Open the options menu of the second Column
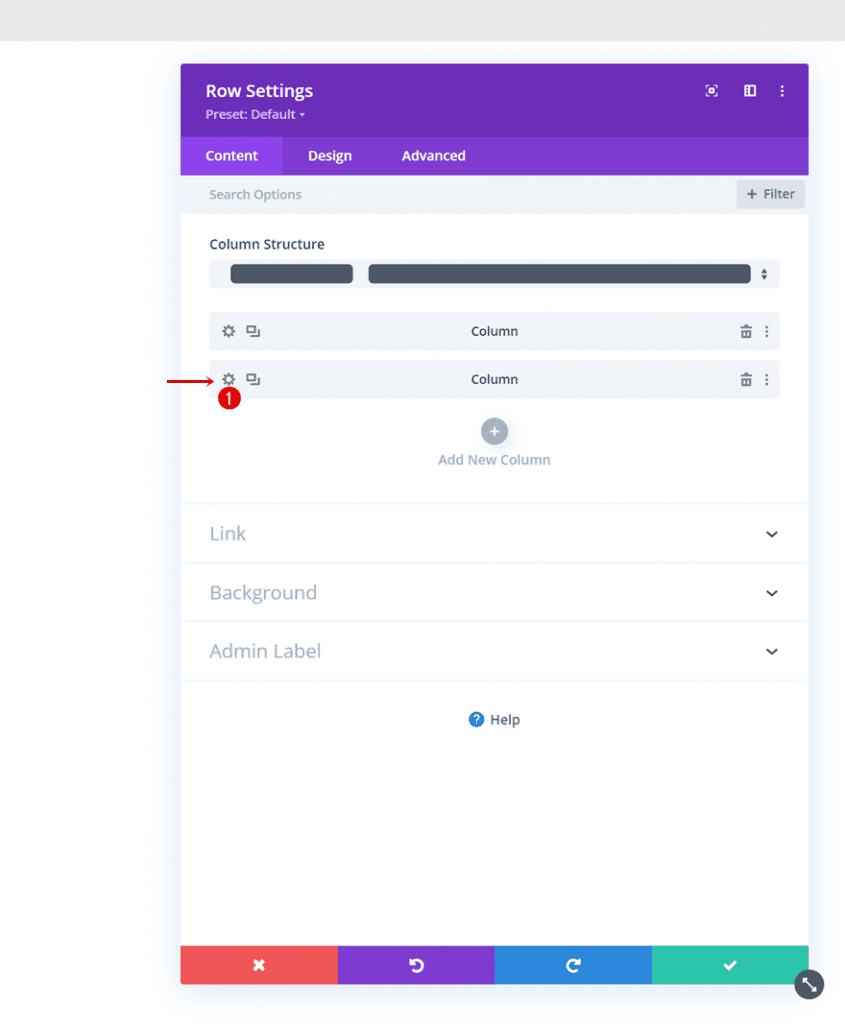 [767, 379]
